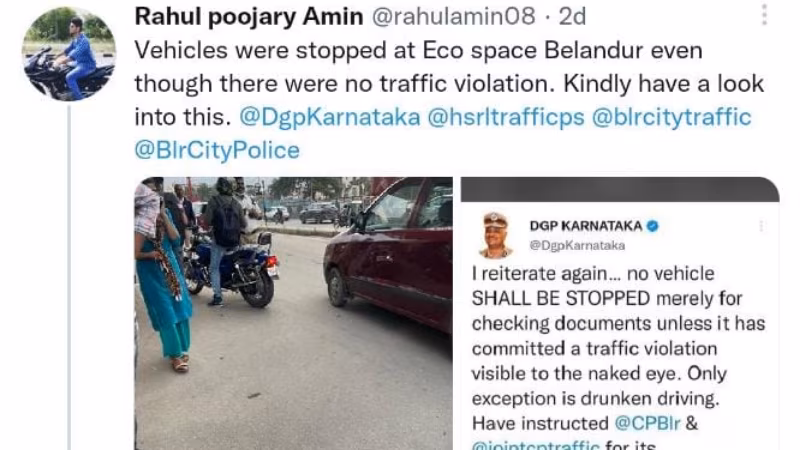Open the @DgpKarnataka handle in quoted tweet
800x450 pixels.
pyautogui.click(x=577, y=245)
